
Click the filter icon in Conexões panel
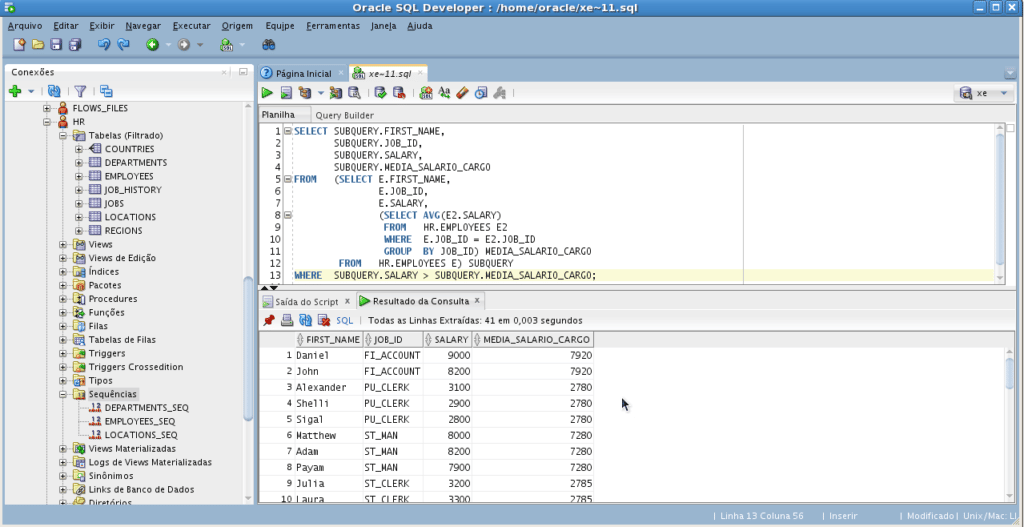click(x=81, y=91)
